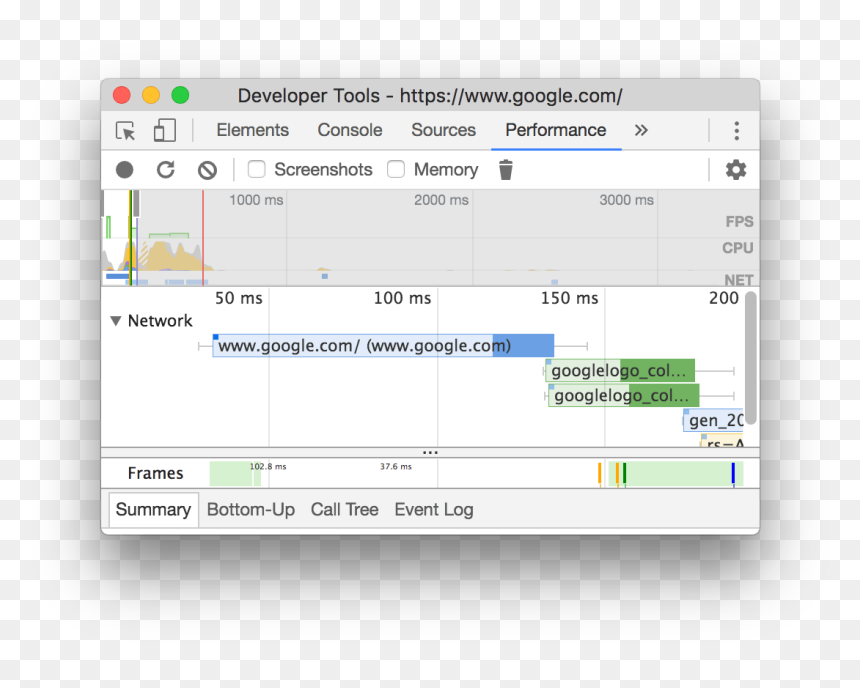The height and width of the screenshot is (688, 860).
Task: Close the window with red button
Action: click(122, 95)
